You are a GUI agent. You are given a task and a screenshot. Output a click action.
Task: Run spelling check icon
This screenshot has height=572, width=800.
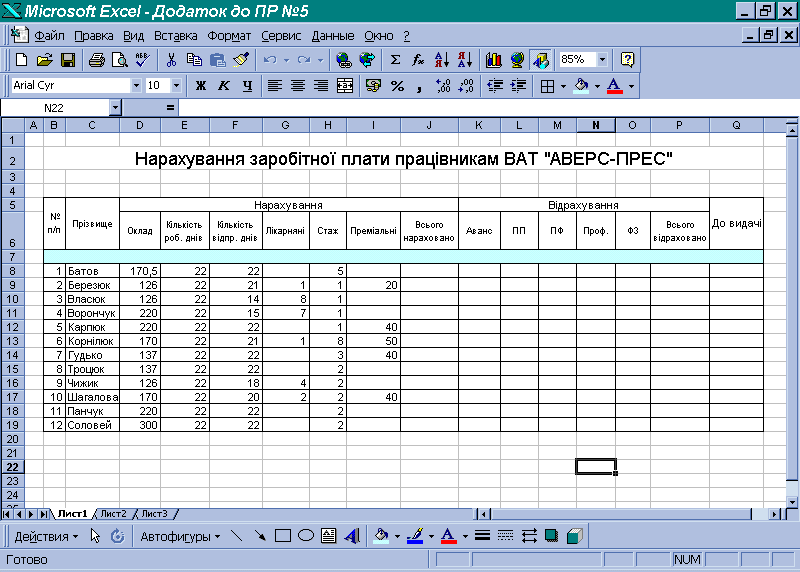click(x=143, y=60)
